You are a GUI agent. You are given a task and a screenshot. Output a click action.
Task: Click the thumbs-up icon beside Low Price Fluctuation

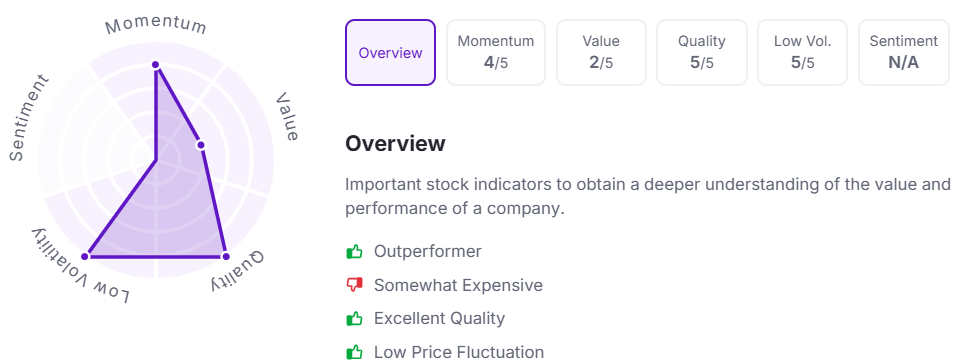[354, 352]
